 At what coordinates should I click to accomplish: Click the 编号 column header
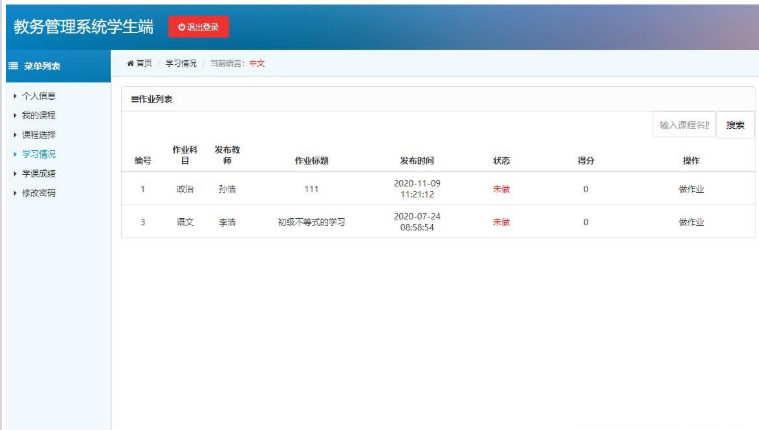(x=143, y=160)
